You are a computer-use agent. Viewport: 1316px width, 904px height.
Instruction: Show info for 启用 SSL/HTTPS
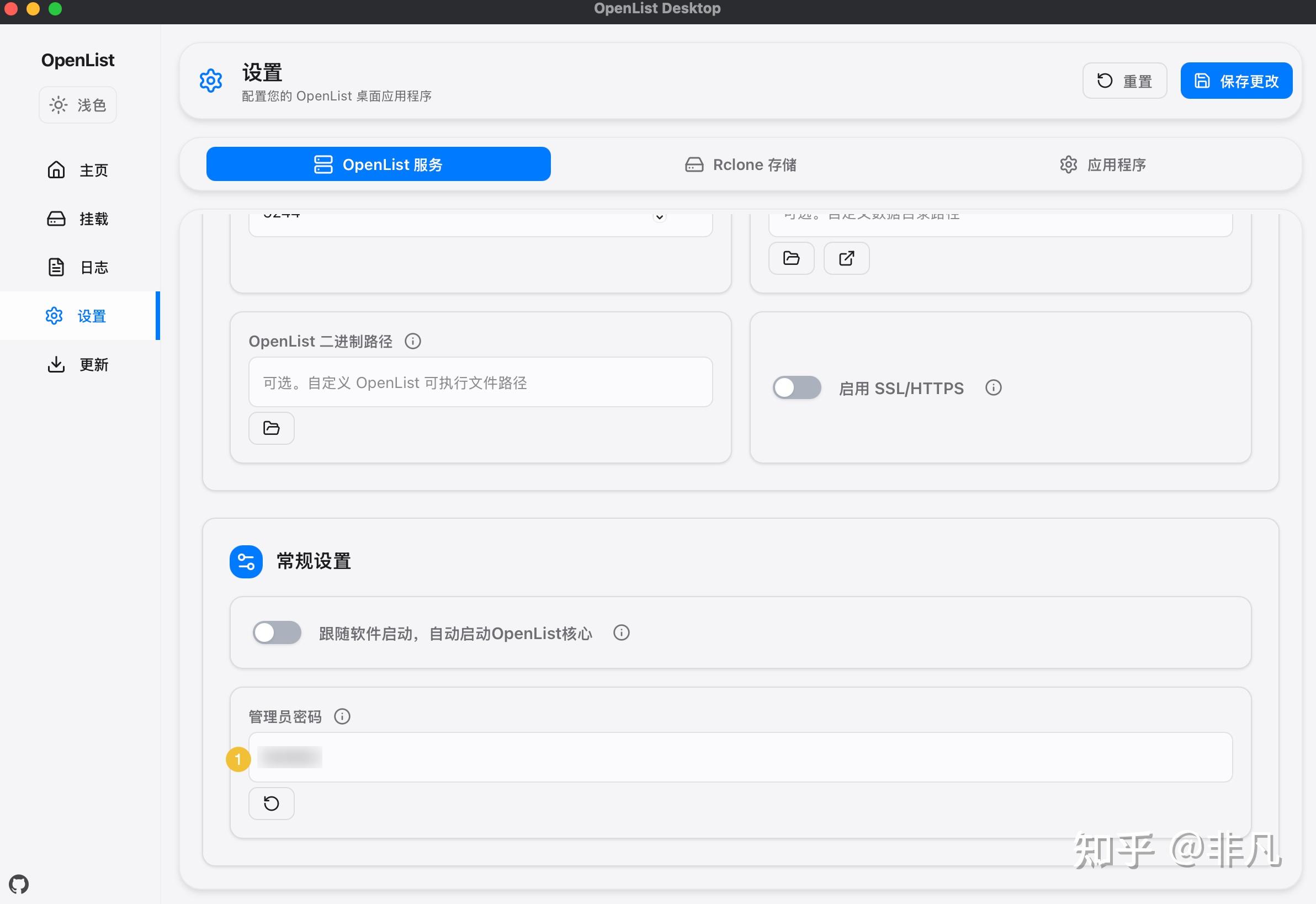pos(994,387)
